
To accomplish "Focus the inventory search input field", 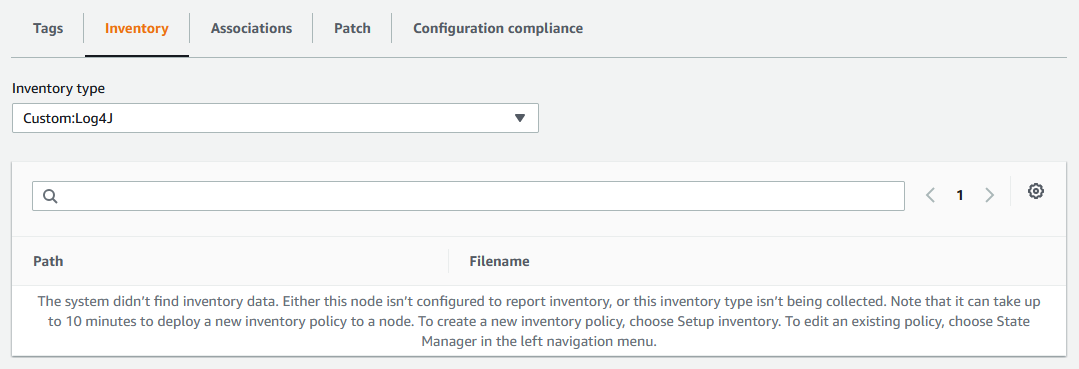I will [x=468, y=196].
